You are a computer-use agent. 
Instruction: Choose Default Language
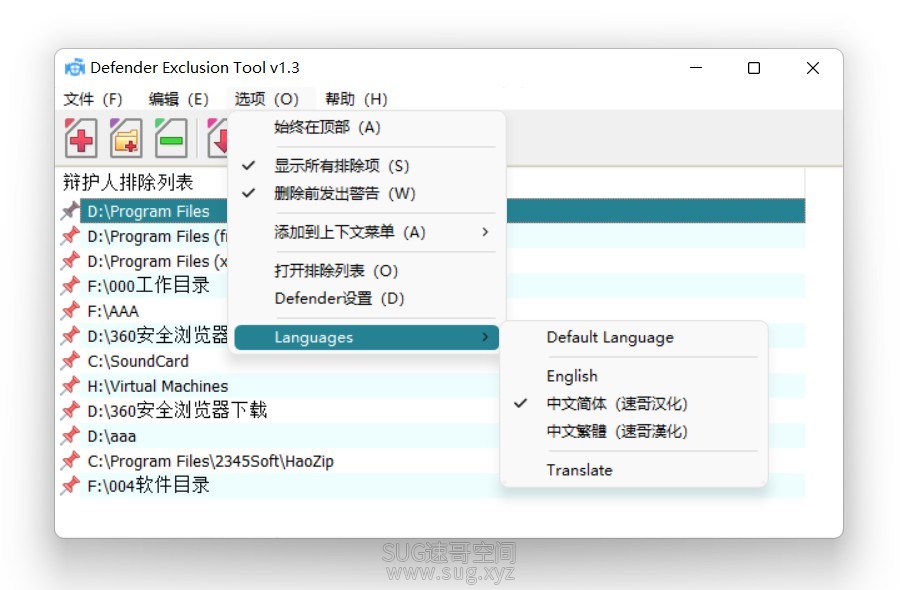click(634, 337)
